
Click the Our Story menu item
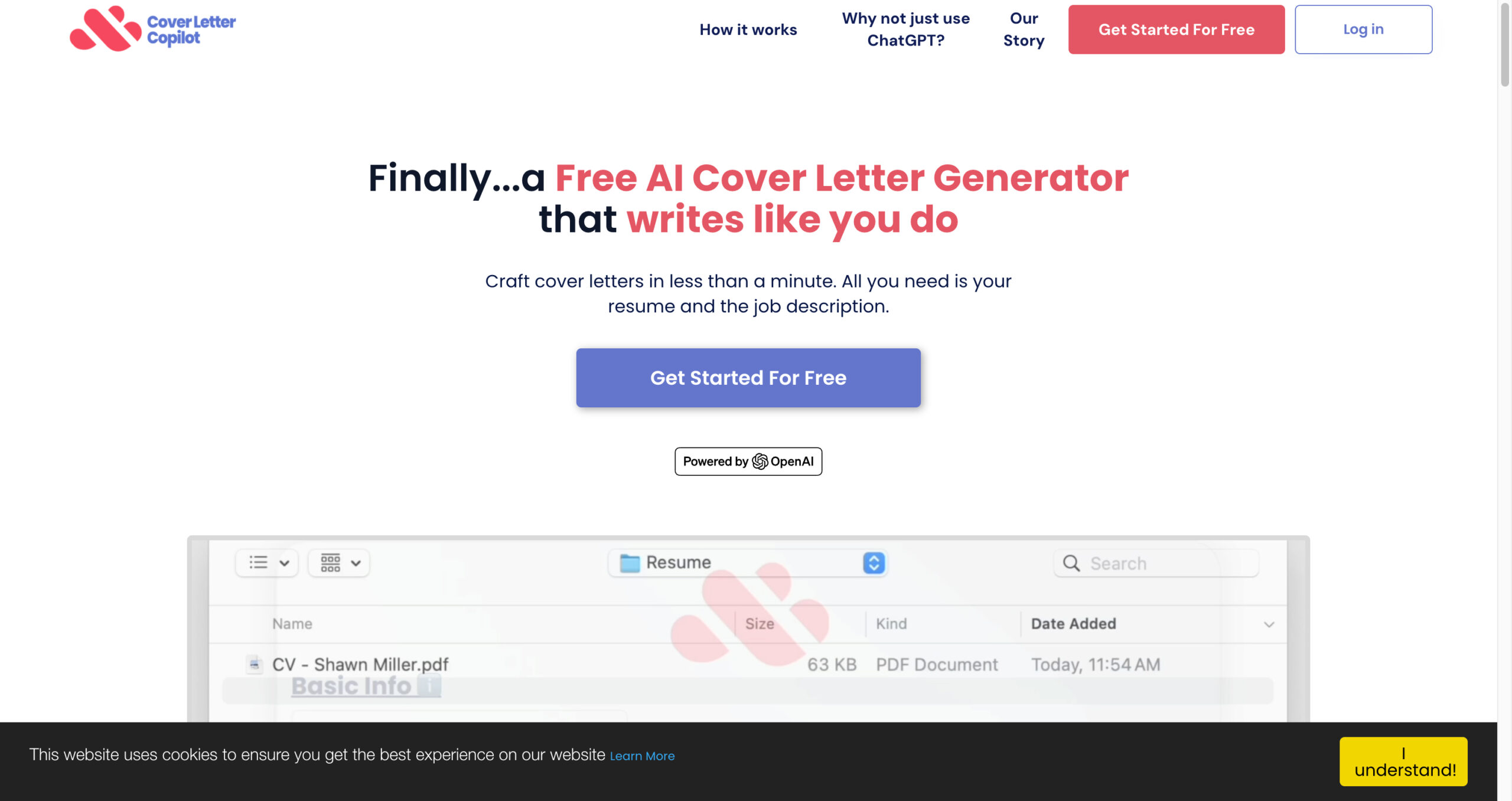point(1023,29)
